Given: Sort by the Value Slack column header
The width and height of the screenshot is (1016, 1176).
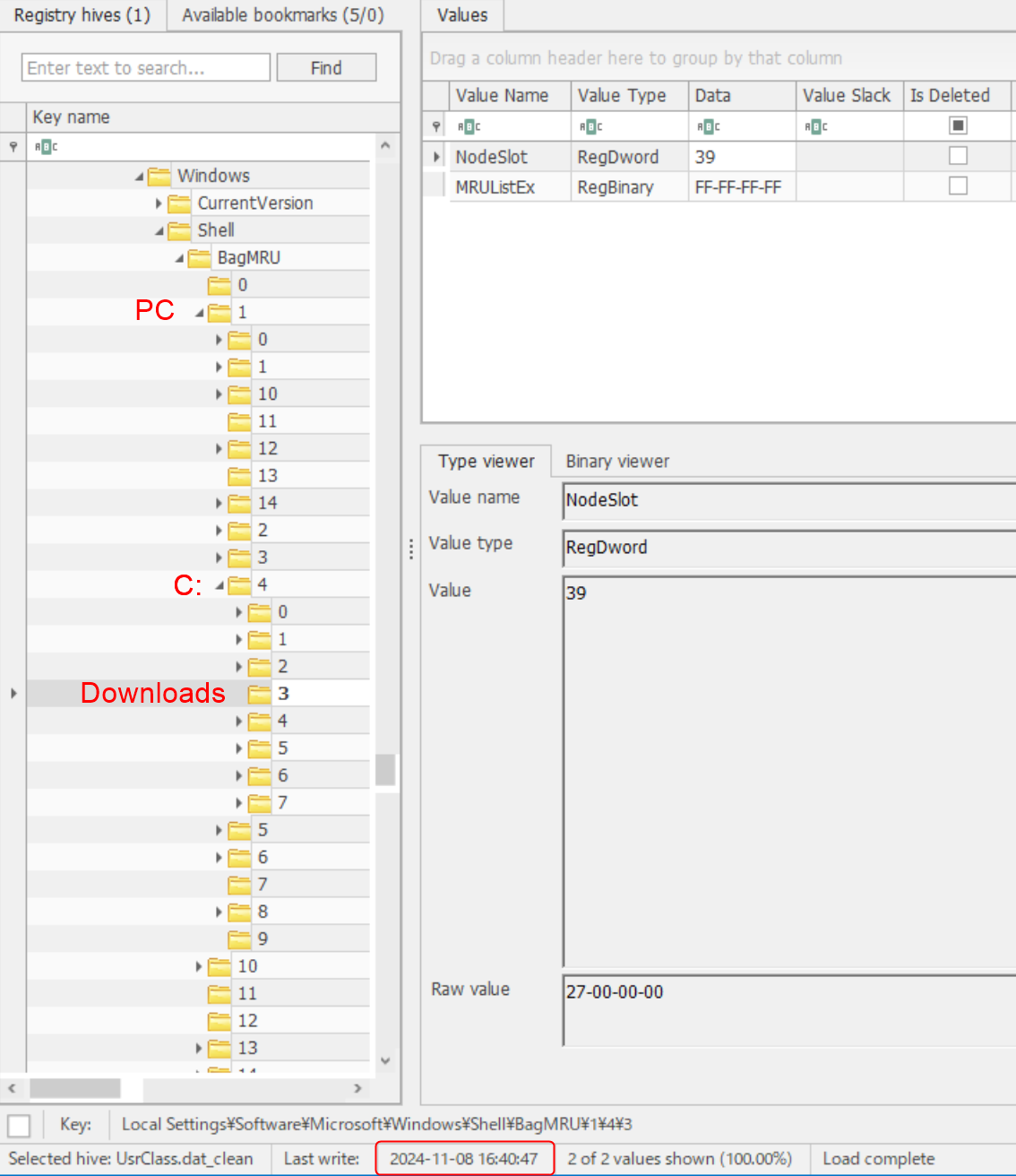Looking at the screenshot, I should (x=849, y=95).
